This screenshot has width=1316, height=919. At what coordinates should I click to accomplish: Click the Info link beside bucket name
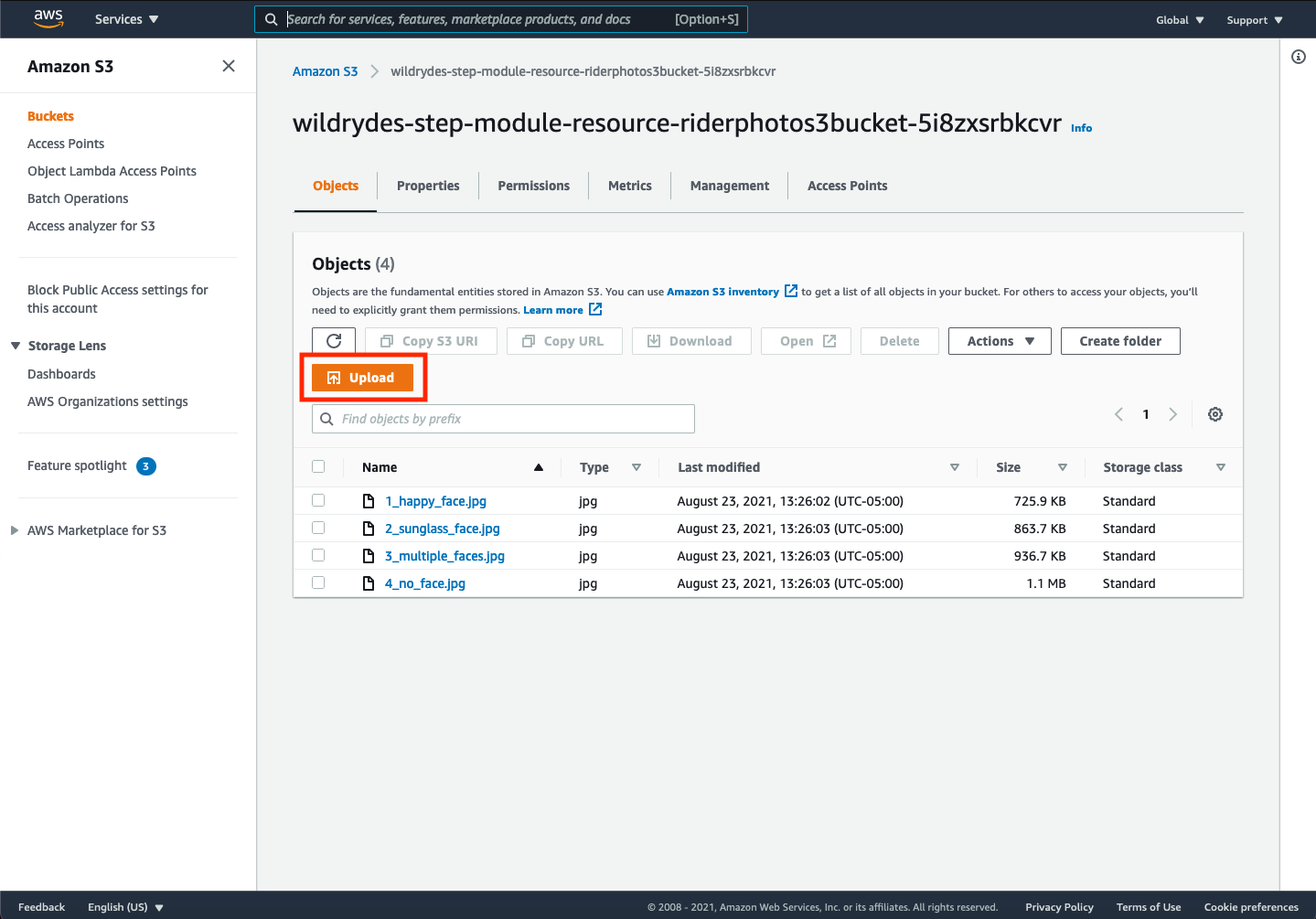[x=1081, y=128]
